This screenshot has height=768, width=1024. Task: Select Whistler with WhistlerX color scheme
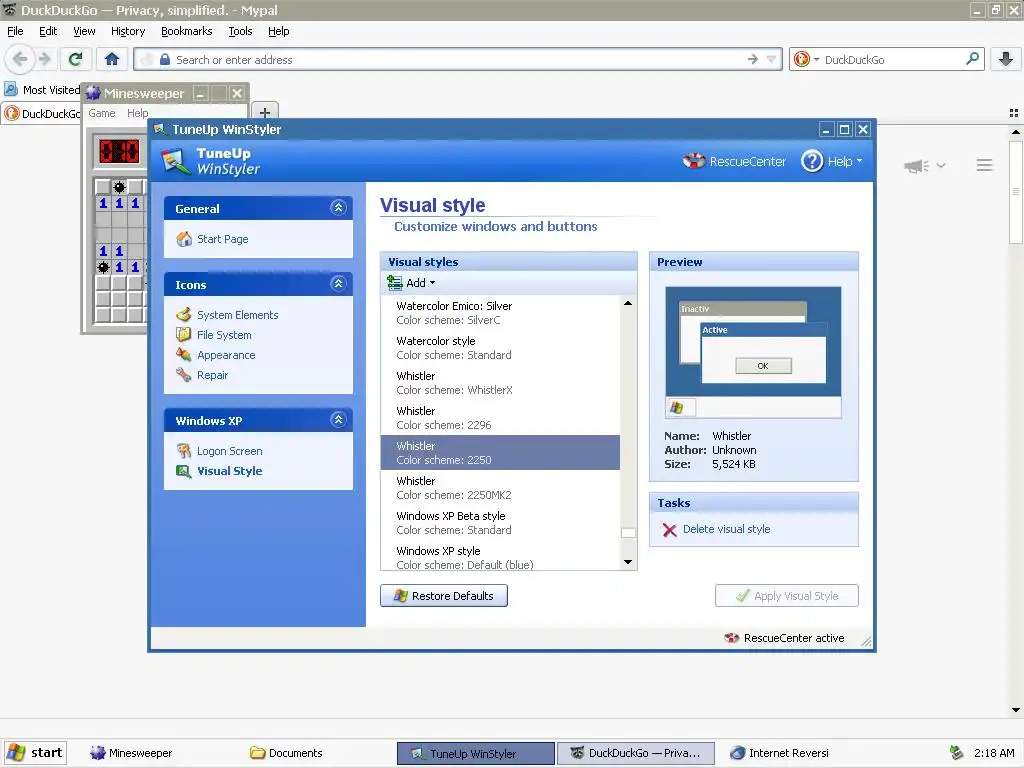500,383
